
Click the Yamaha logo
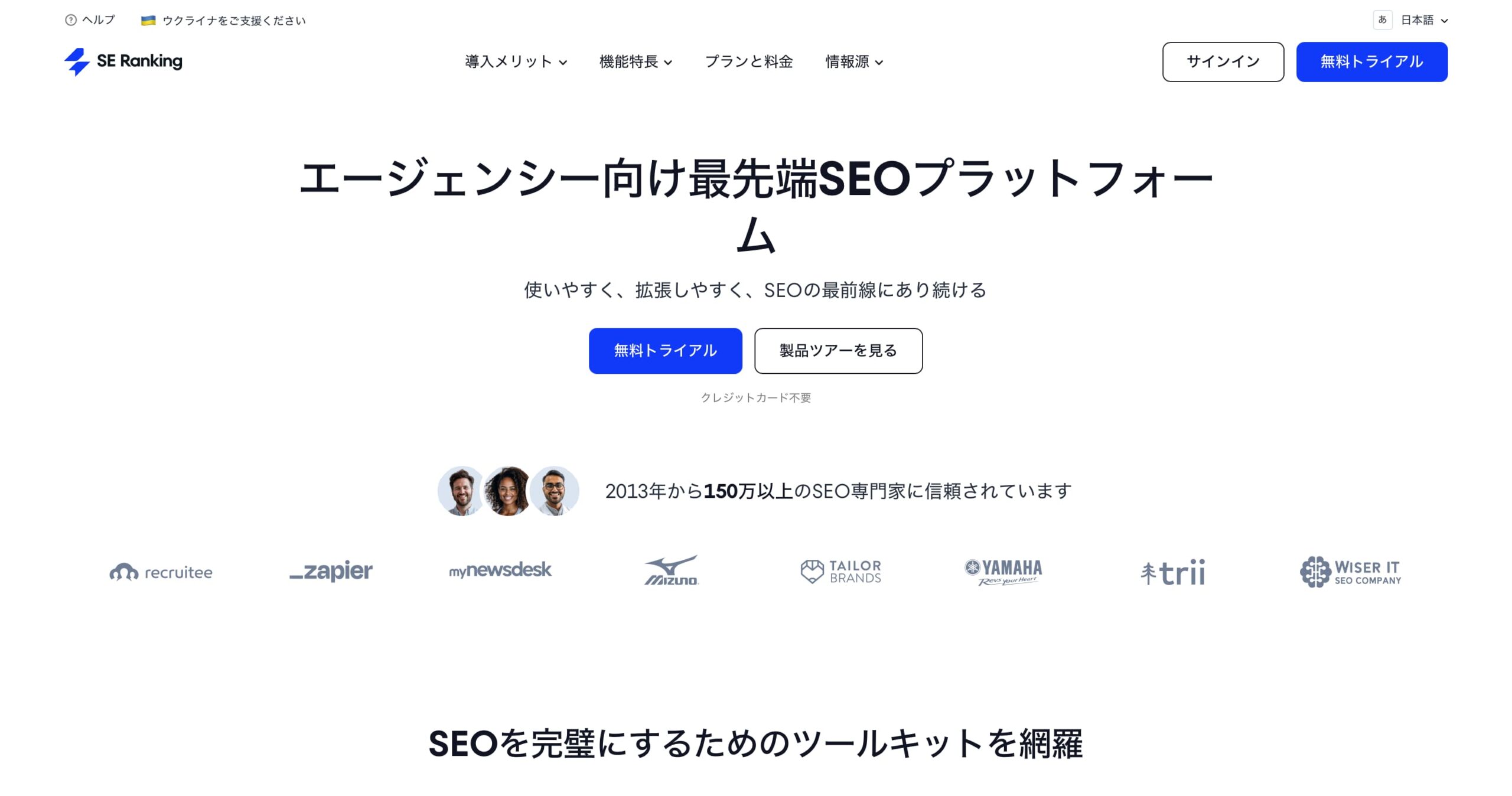pyautogui.click(x=1003, y=572)
